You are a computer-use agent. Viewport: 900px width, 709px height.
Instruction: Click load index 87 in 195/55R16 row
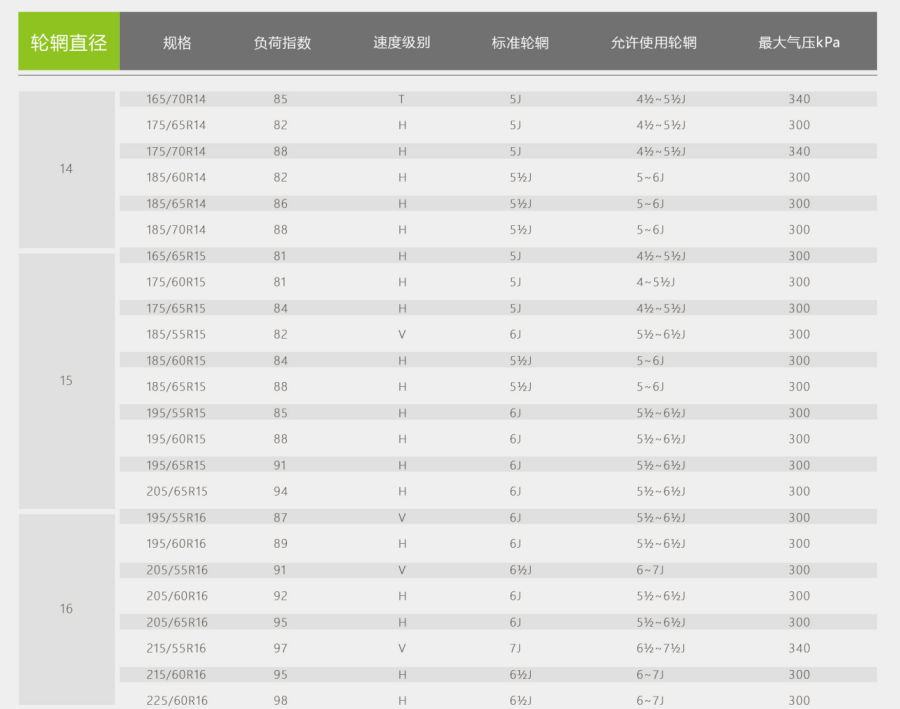point(280,517)
